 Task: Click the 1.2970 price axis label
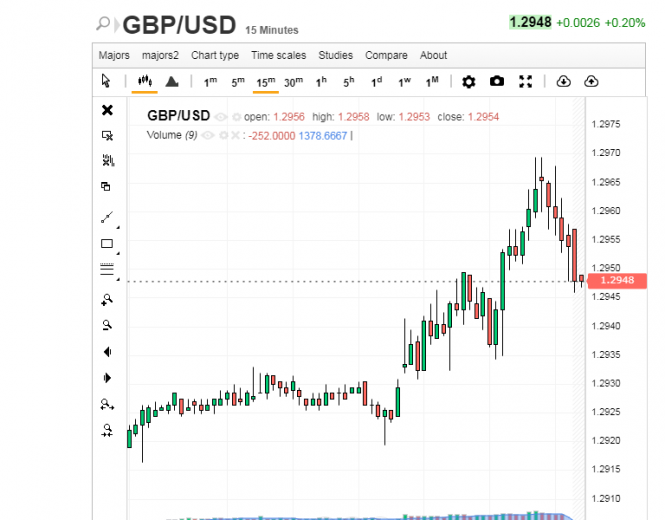click(x=606, y=153)
